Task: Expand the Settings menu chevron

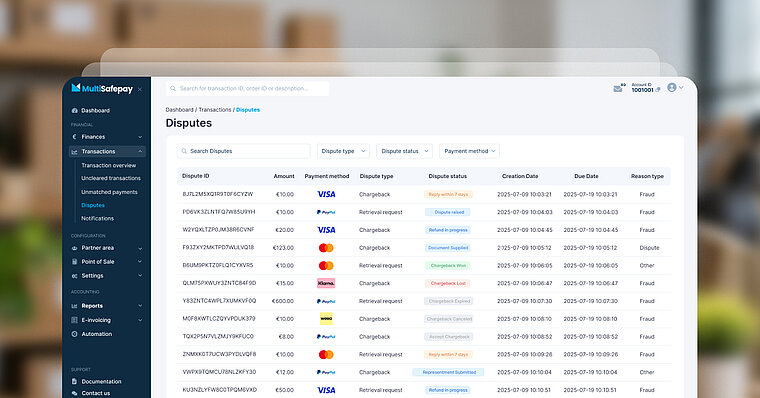Action: pos(140,275)
